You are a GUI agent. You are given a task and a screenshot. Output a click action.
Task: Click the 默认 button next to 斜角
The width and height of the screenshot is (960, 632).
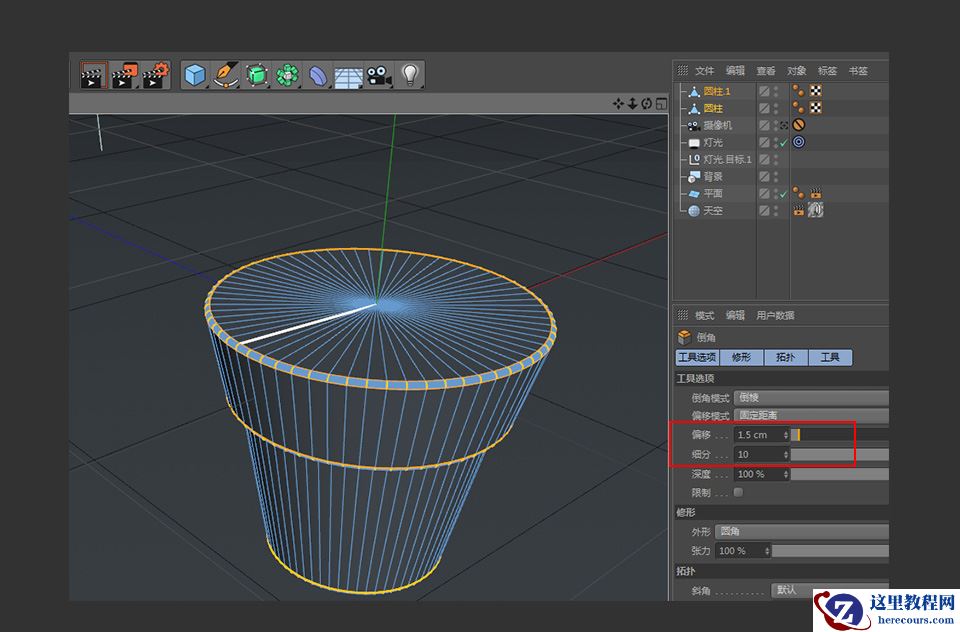pyautogui.click(x=787, y=587)
